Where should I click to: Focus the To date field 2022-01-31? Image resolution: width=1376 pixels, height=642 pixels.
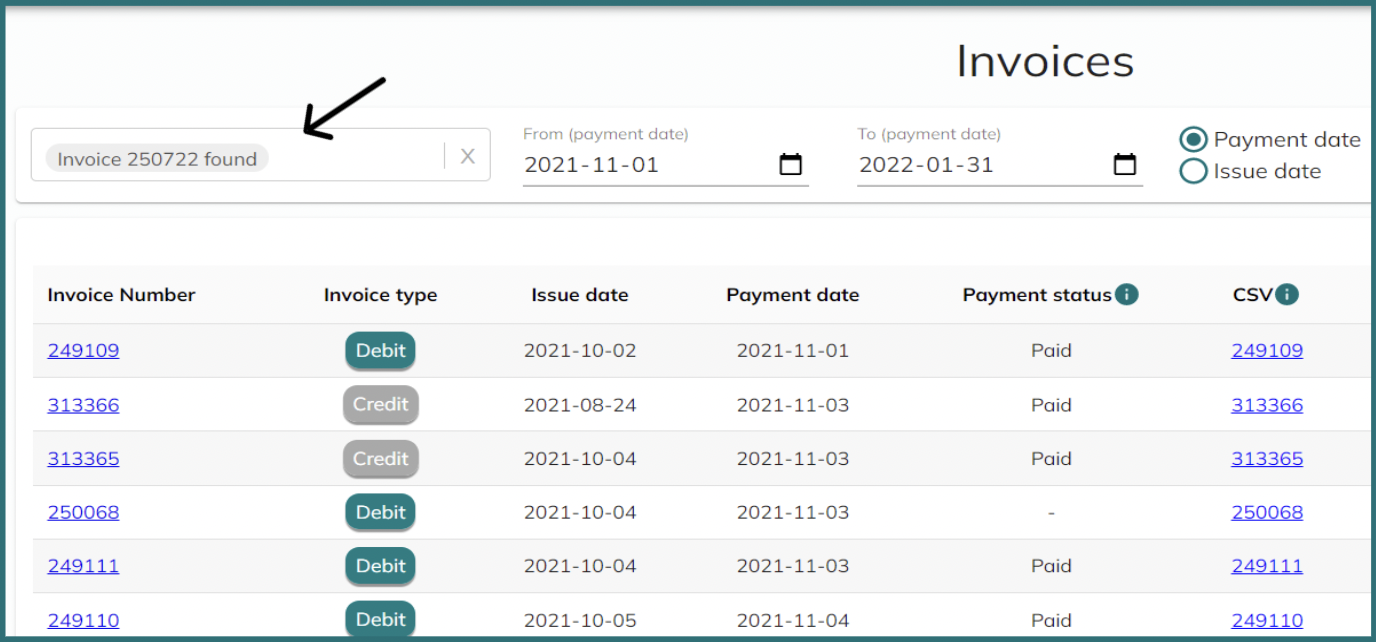pos(1000,165)
